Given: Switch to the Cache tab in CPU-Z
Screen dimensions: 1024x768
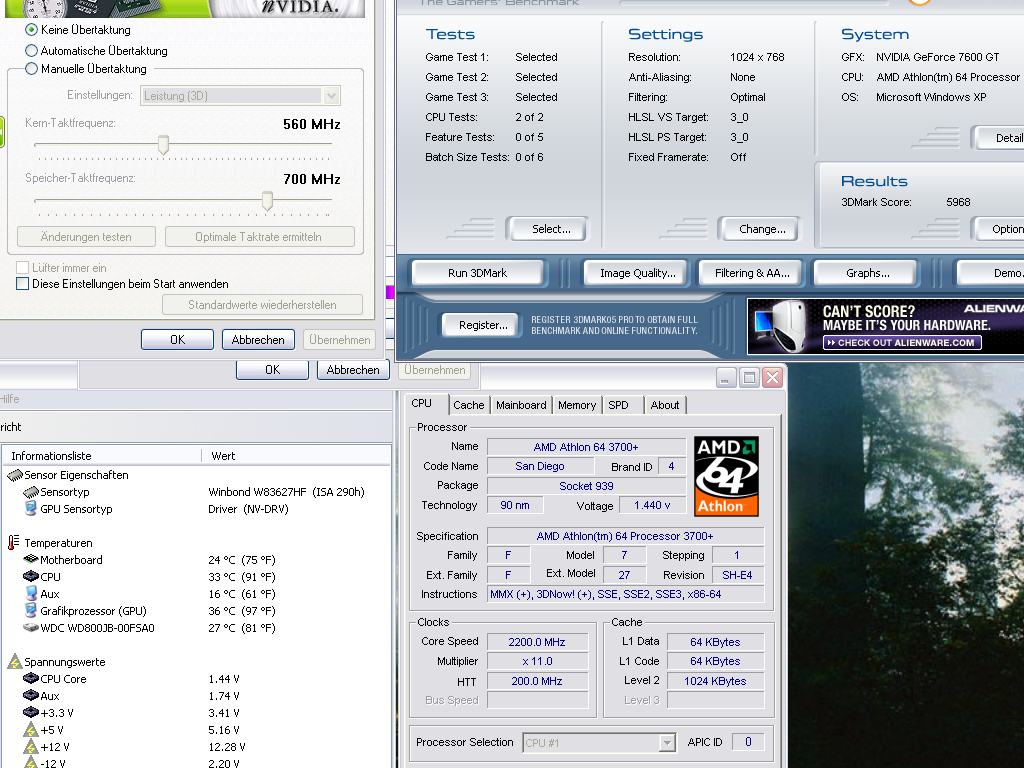Looking at the screenshot, I should (468, 405).
